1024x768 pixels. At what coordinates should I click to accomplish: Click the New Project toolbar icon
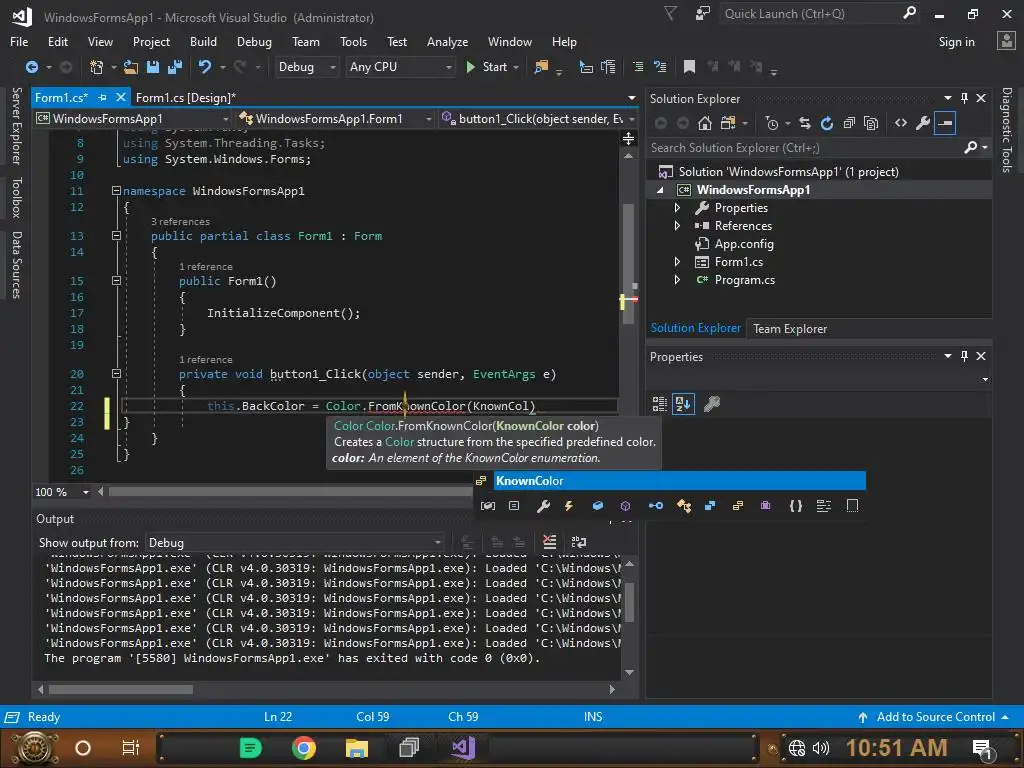pyautogui.click(x=97, y=67)
